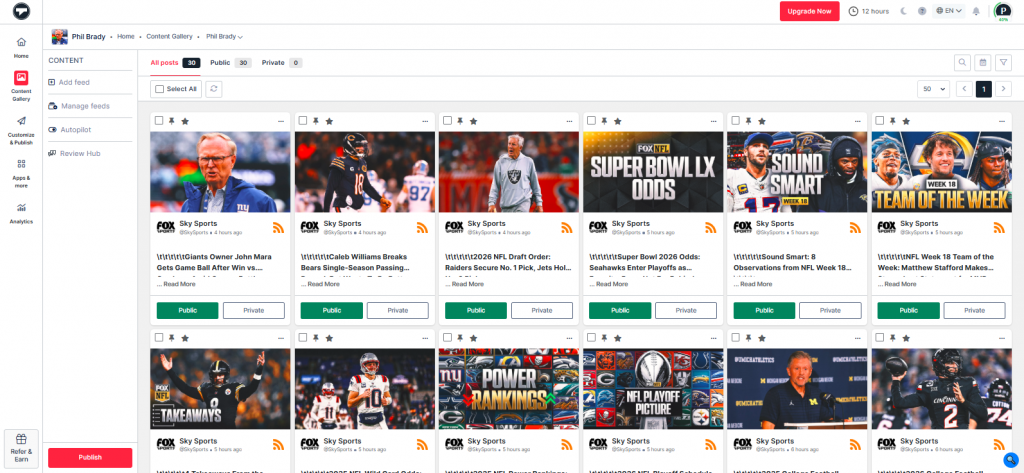The width and height of the screenshot is (1024, 473).
Task: Check the Select All checkbox
Action: [x=159, y=89]
